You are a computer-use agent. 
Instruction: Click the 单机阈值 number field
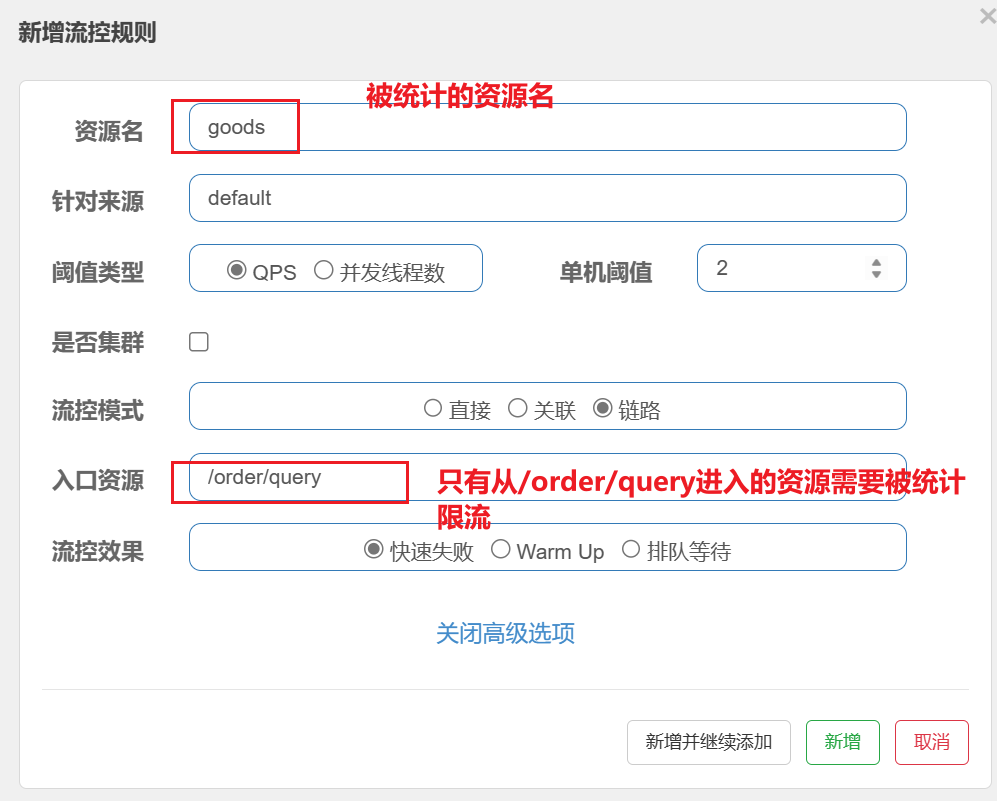(801, 268)
